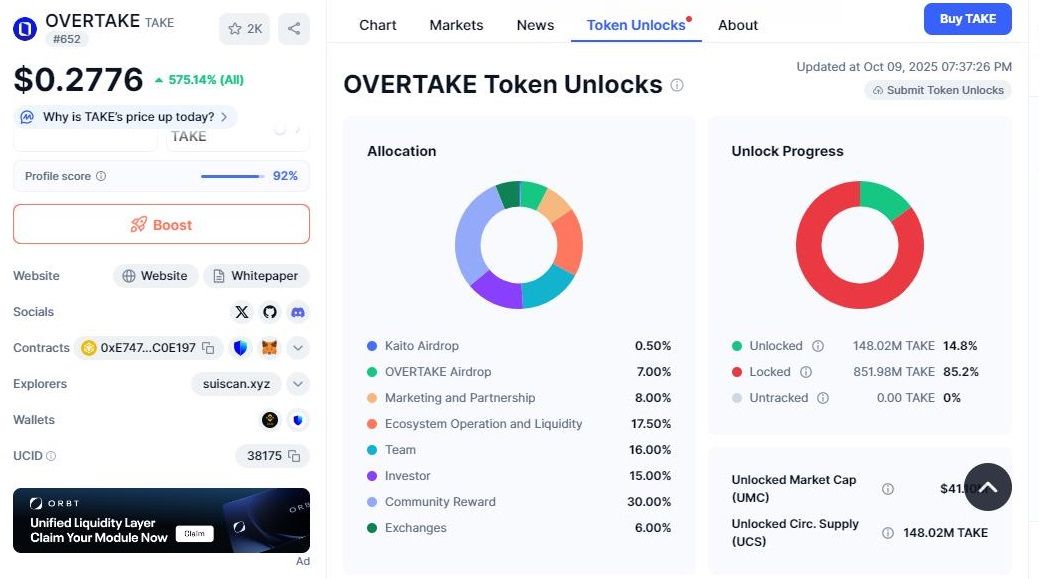Click the scroll-to-top arrow button
Image resolution: width=1039 pixels, height=579 pixels.
coord(987,487)
